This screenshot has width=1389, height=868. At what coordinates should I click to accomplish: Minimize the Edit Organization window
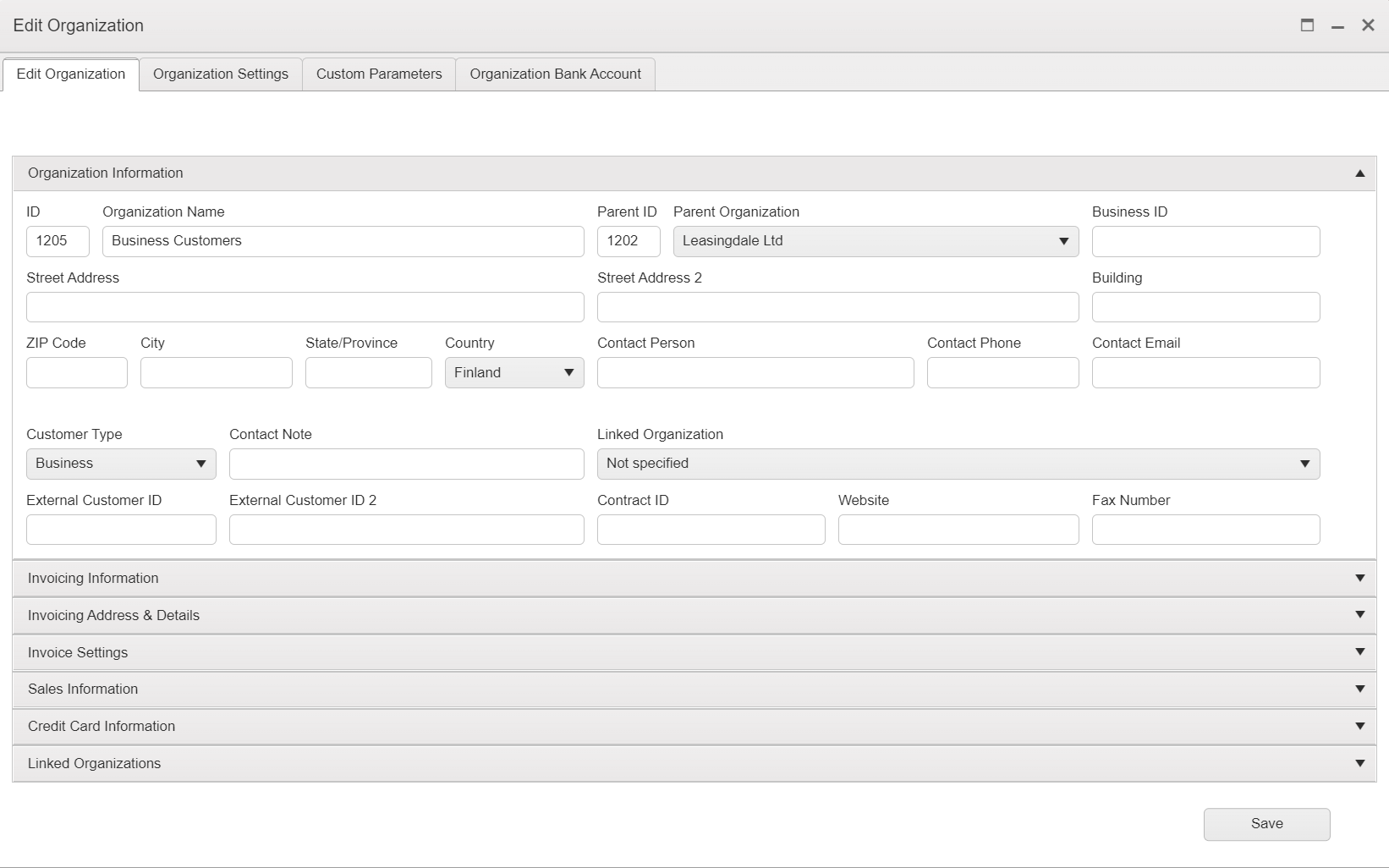[1337, 26]
